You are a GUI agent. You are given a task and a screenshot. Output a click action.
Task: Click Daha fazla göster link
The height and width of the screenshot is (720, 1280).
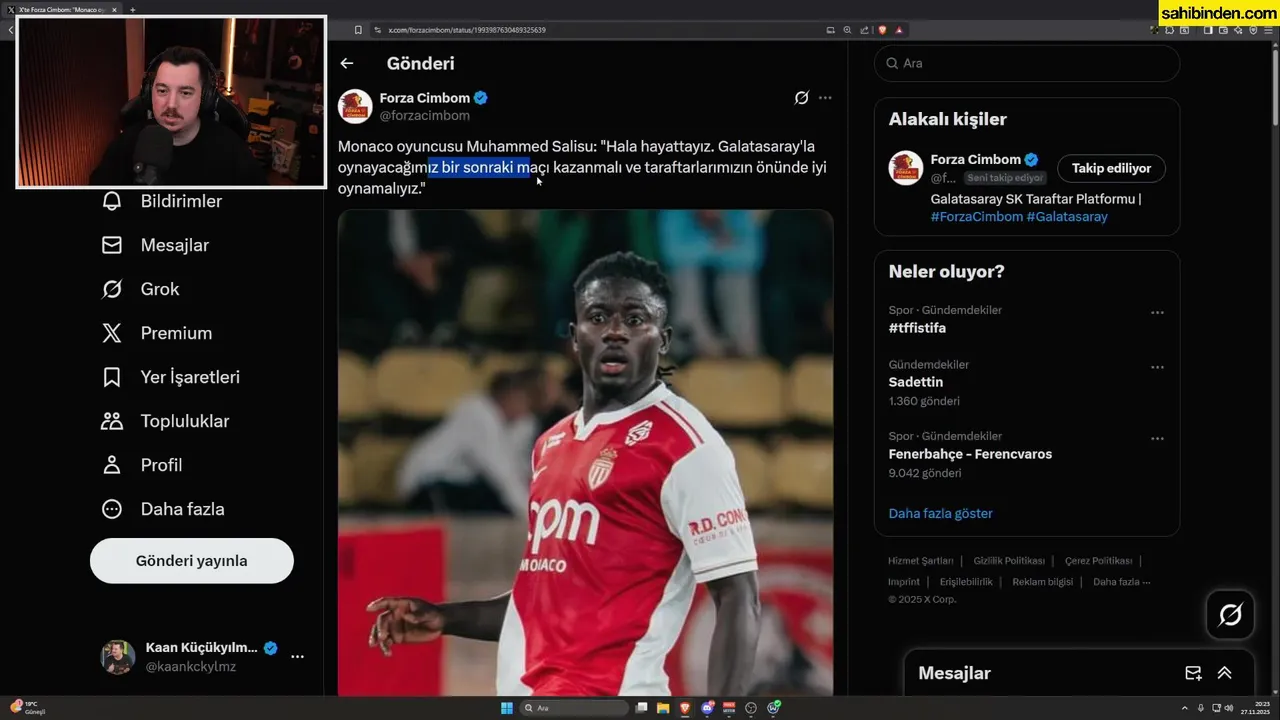pyautogui.click(x=941, y=513)
